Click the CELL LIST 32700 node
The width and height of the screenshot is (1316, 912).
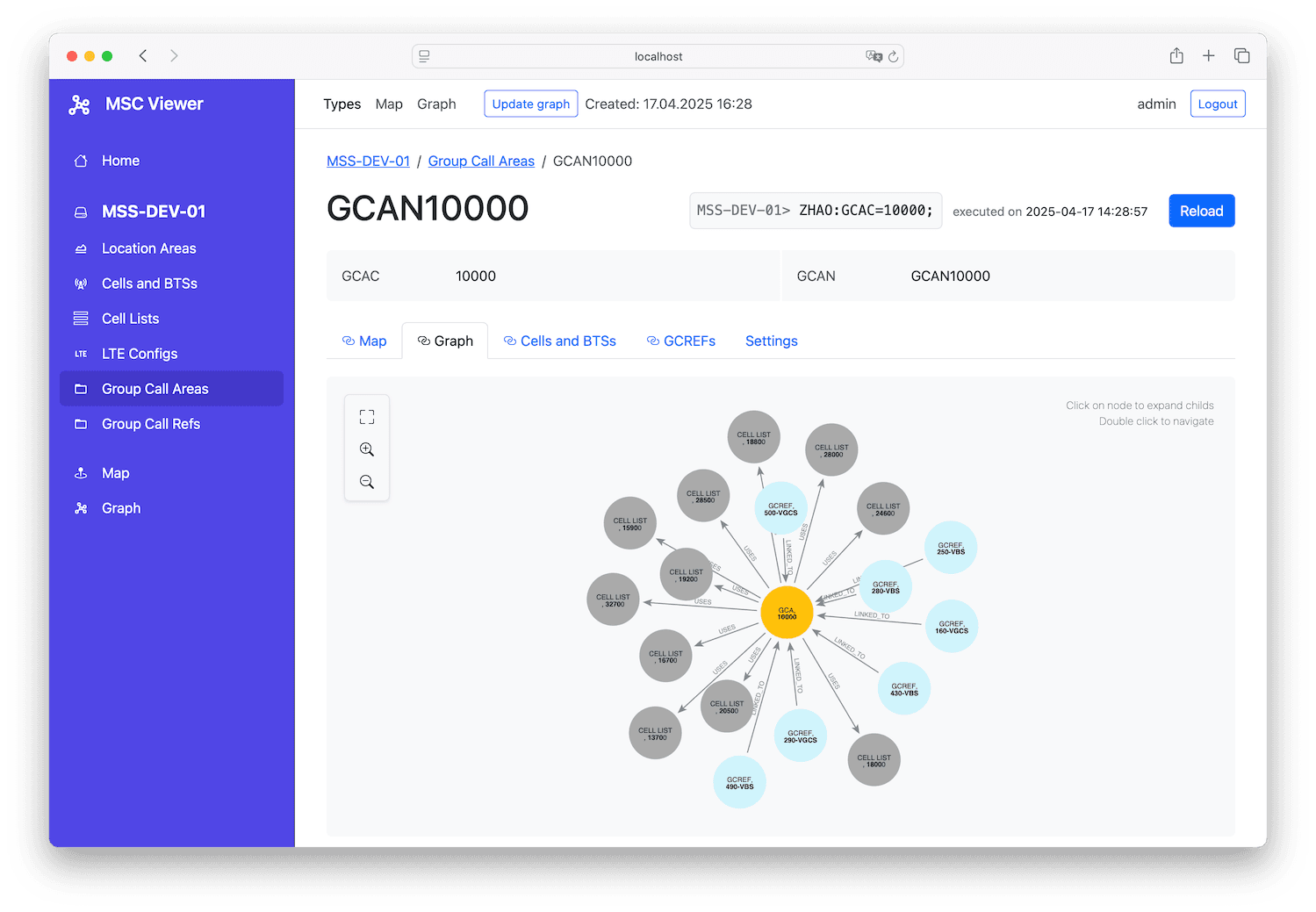[x=613, y=600]
